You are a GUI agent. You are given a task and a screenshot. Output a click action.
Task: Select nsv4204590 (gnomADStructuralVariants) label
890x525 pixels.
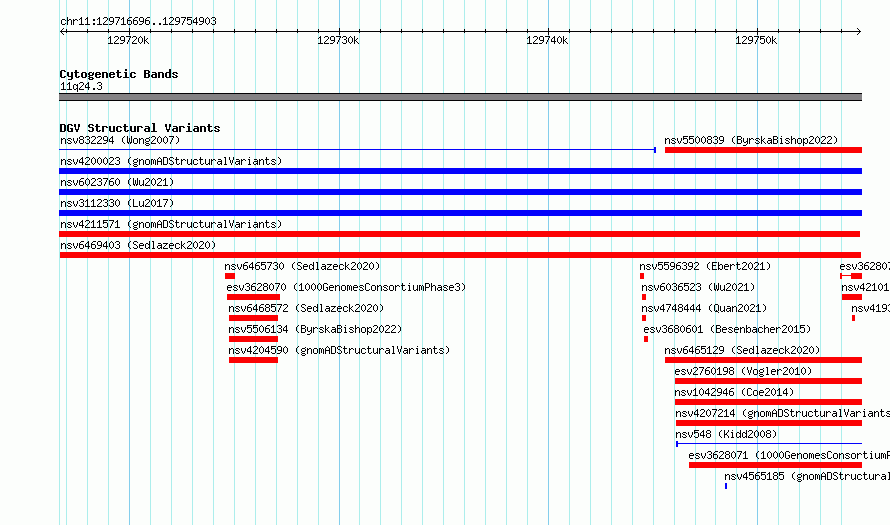click(x=339, y=350)
